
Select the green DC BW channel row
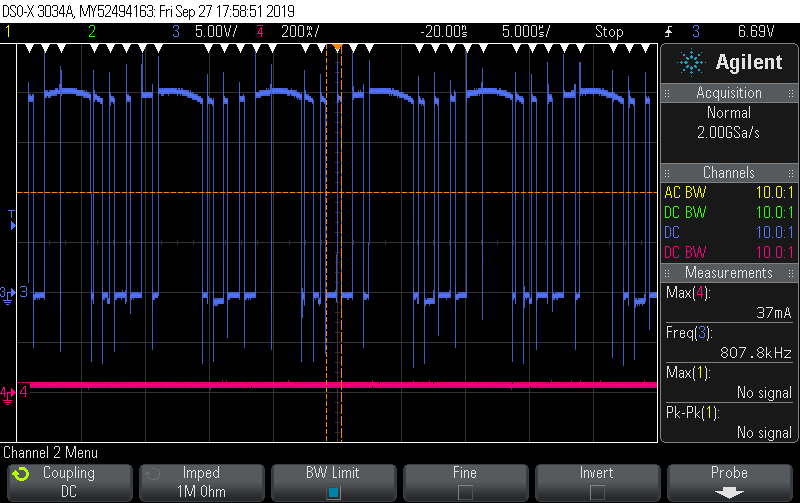tap(729, 212)
